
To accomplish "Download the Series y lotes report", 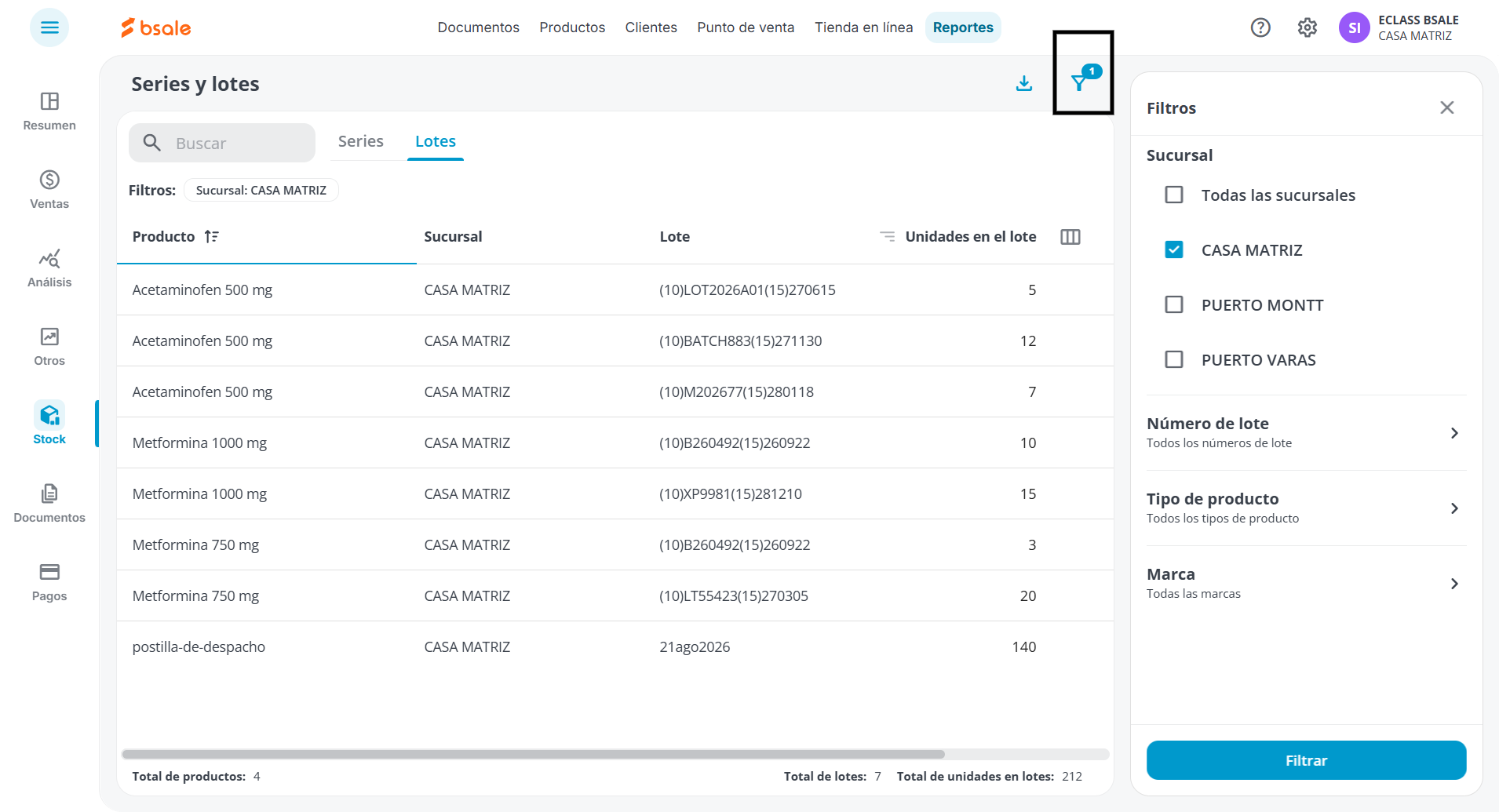I will (x=1024, y=83).
